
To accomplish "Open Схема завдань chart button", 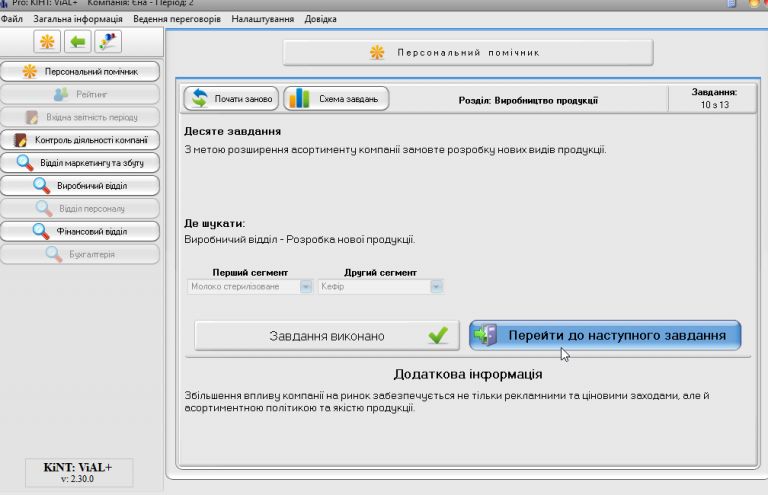I will tap(336, 99).
